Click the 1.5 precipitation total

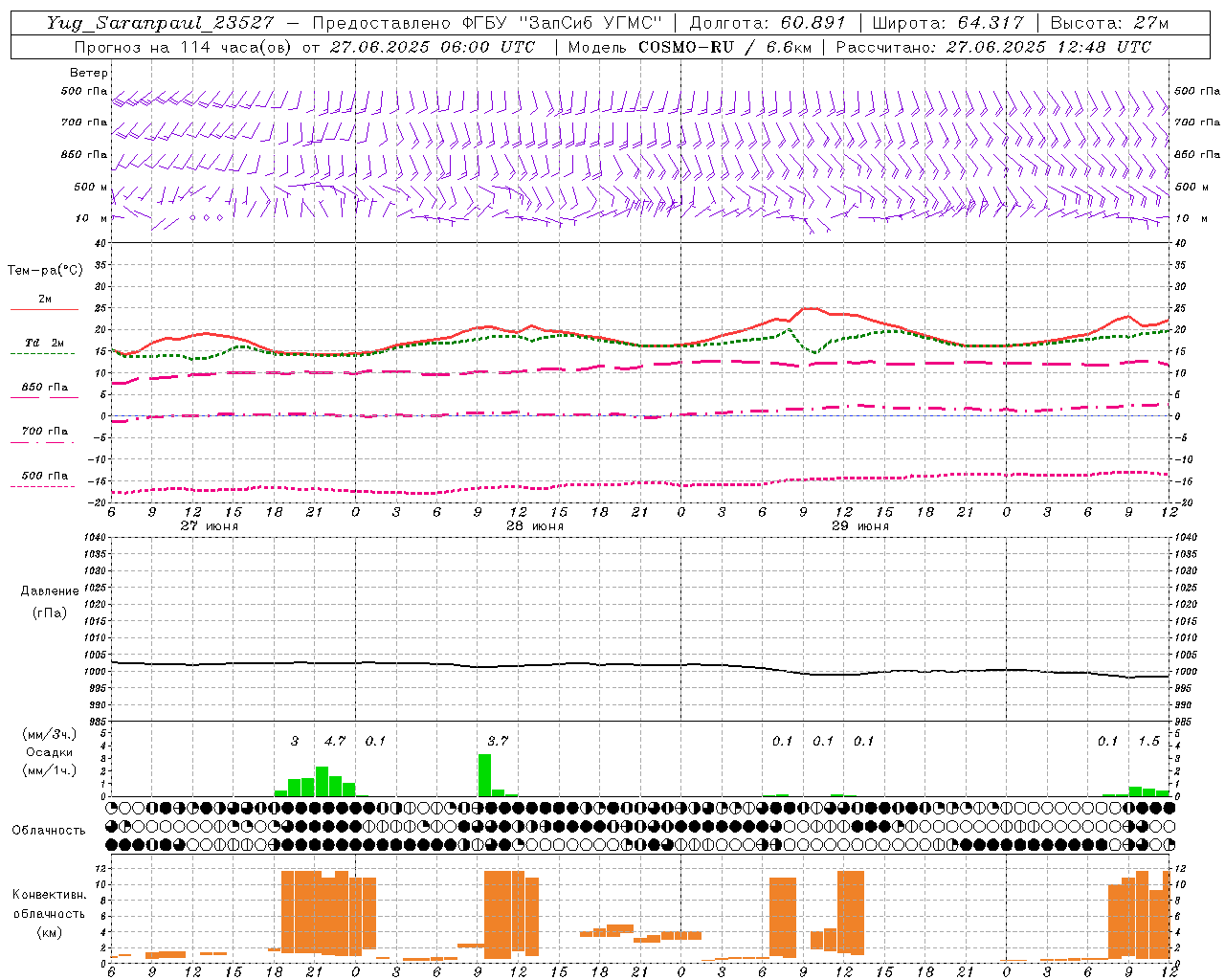[x=1148, y=741]
